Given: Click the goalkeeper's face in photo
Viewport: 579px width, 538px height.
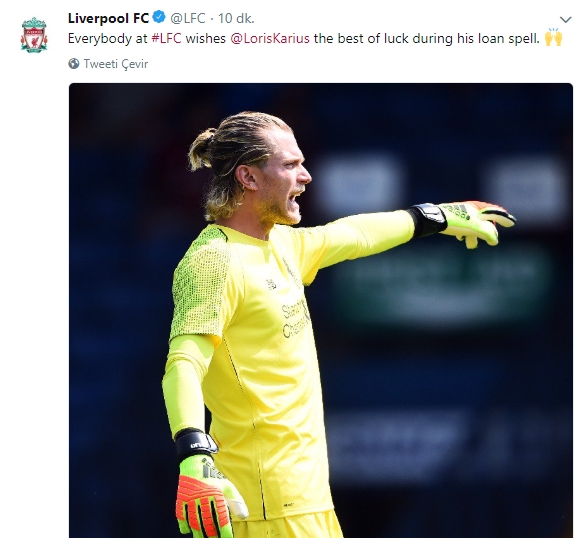Looking at the screenshot, I should [x=282, y=185].
